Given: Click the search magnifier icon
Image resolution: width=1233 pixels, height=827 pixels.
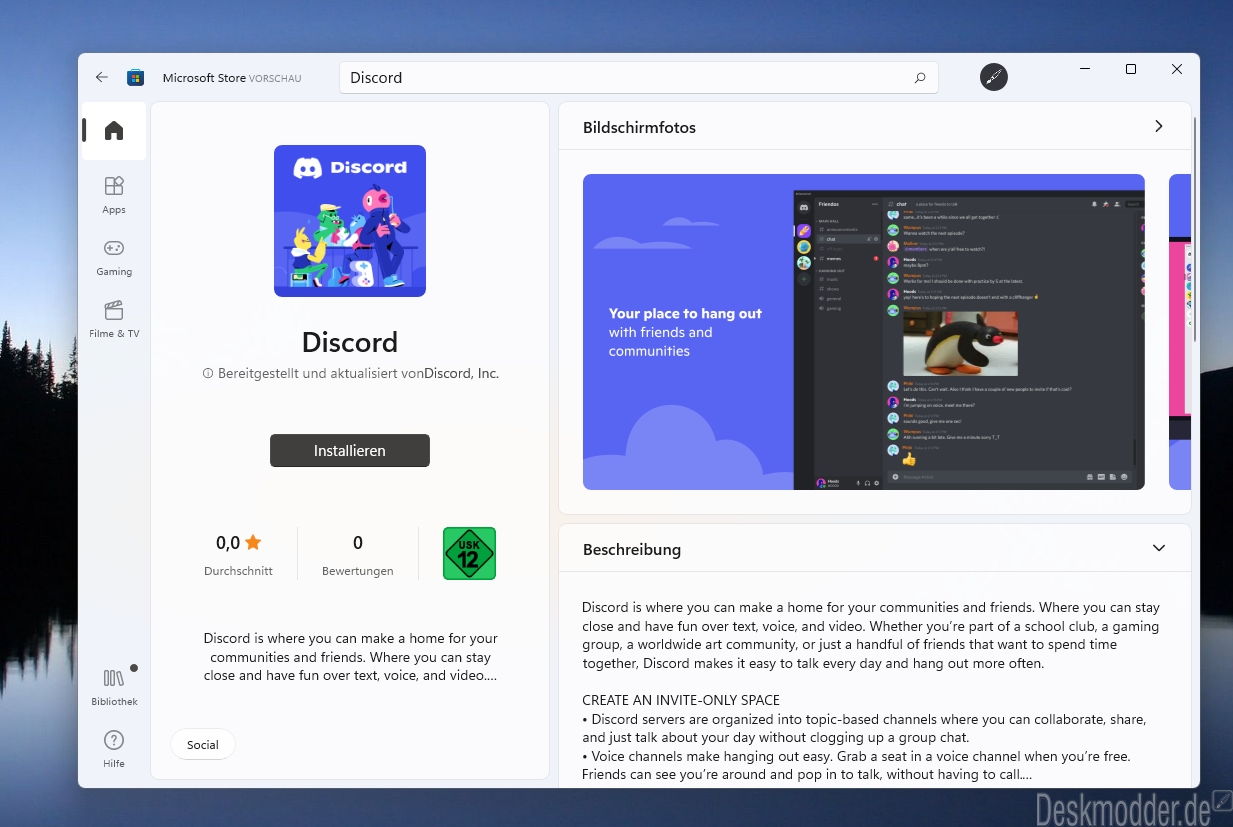Looking at the screenshot, I should [x=920, y=78].
